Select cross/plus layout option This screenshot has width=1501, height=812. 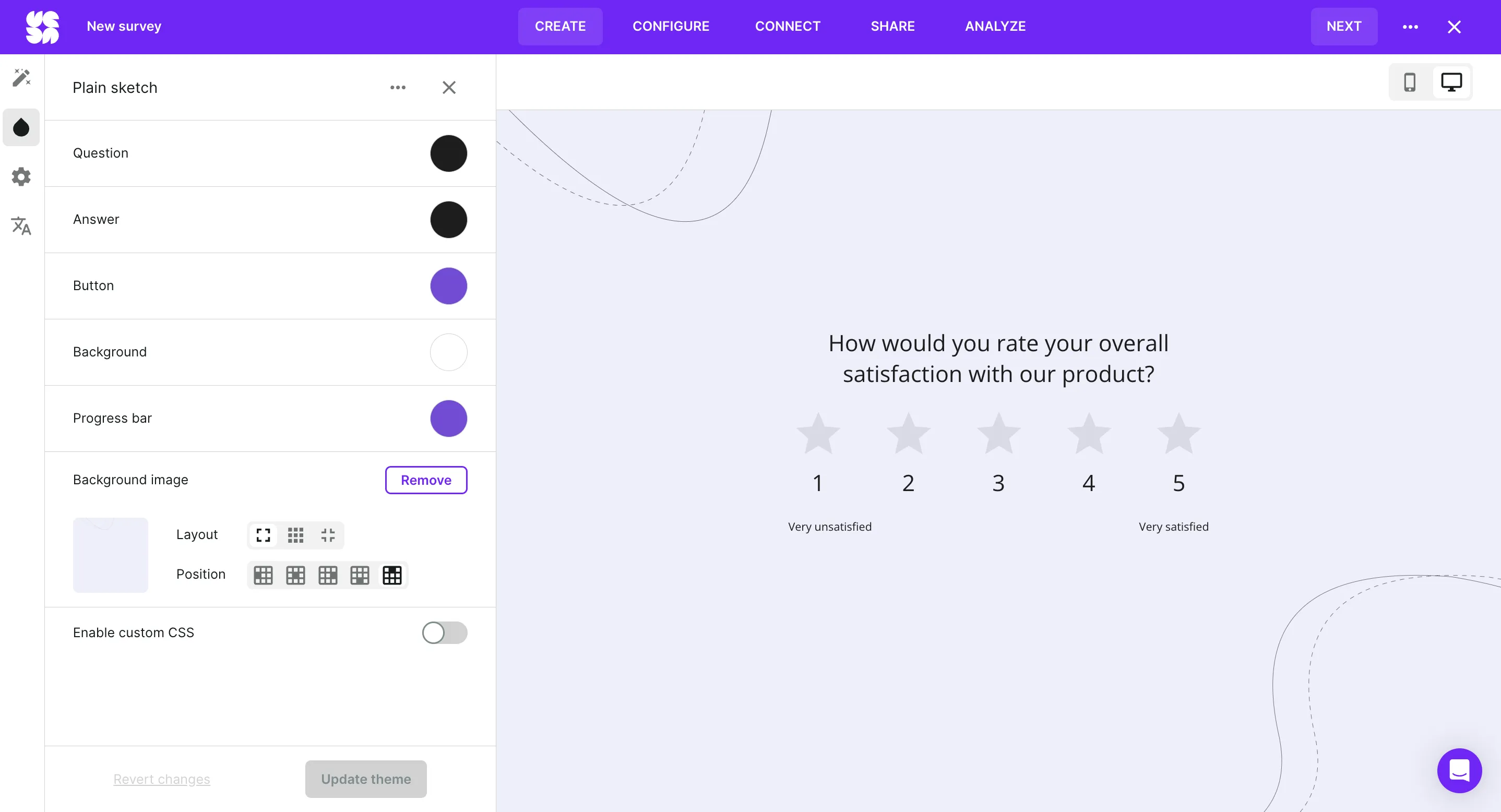click(x=327, y=535)
